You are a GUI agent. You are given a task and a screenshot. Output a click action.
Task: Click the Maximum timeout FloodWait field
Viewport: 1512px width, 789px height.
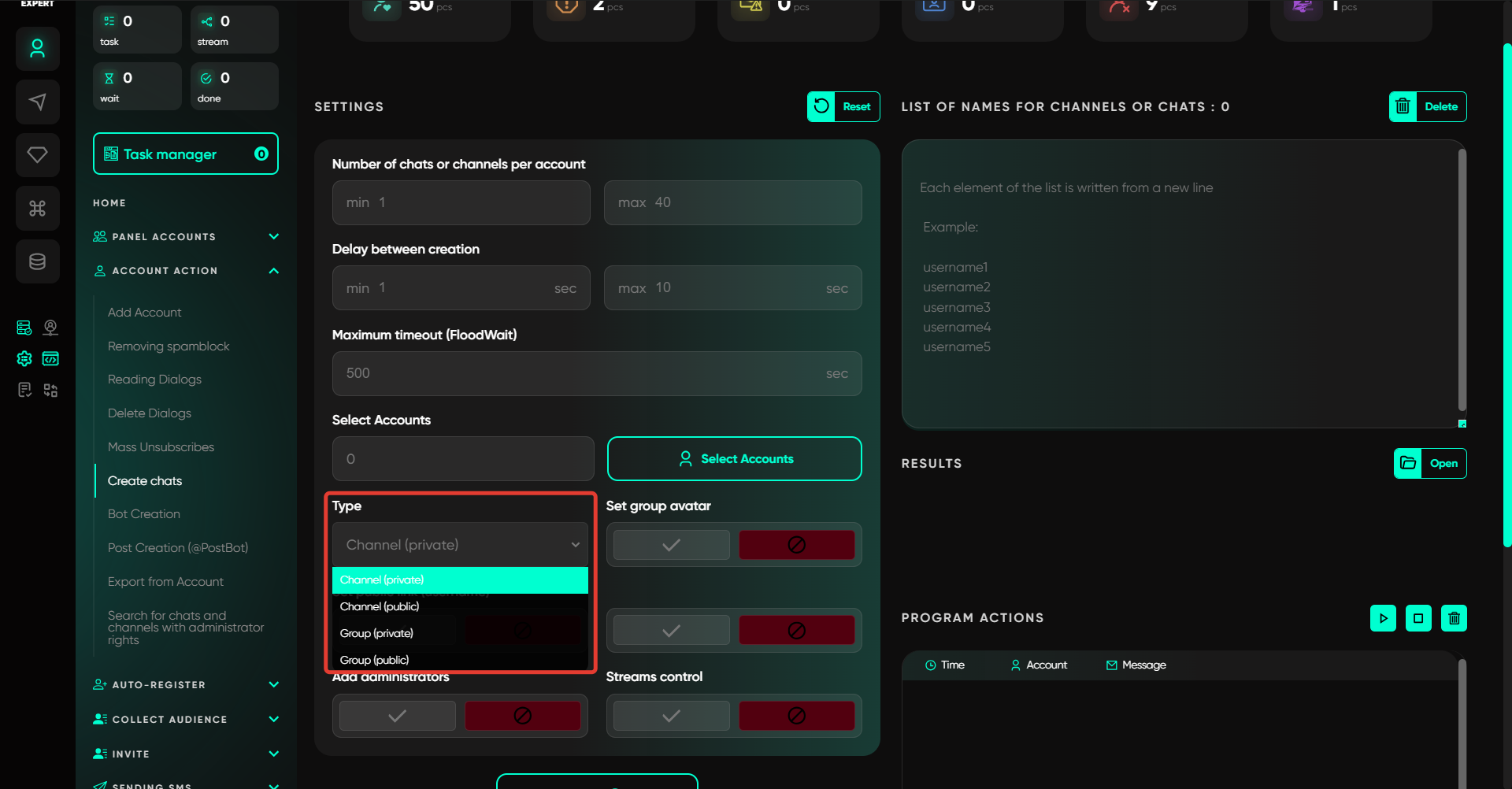coord(583,373)
